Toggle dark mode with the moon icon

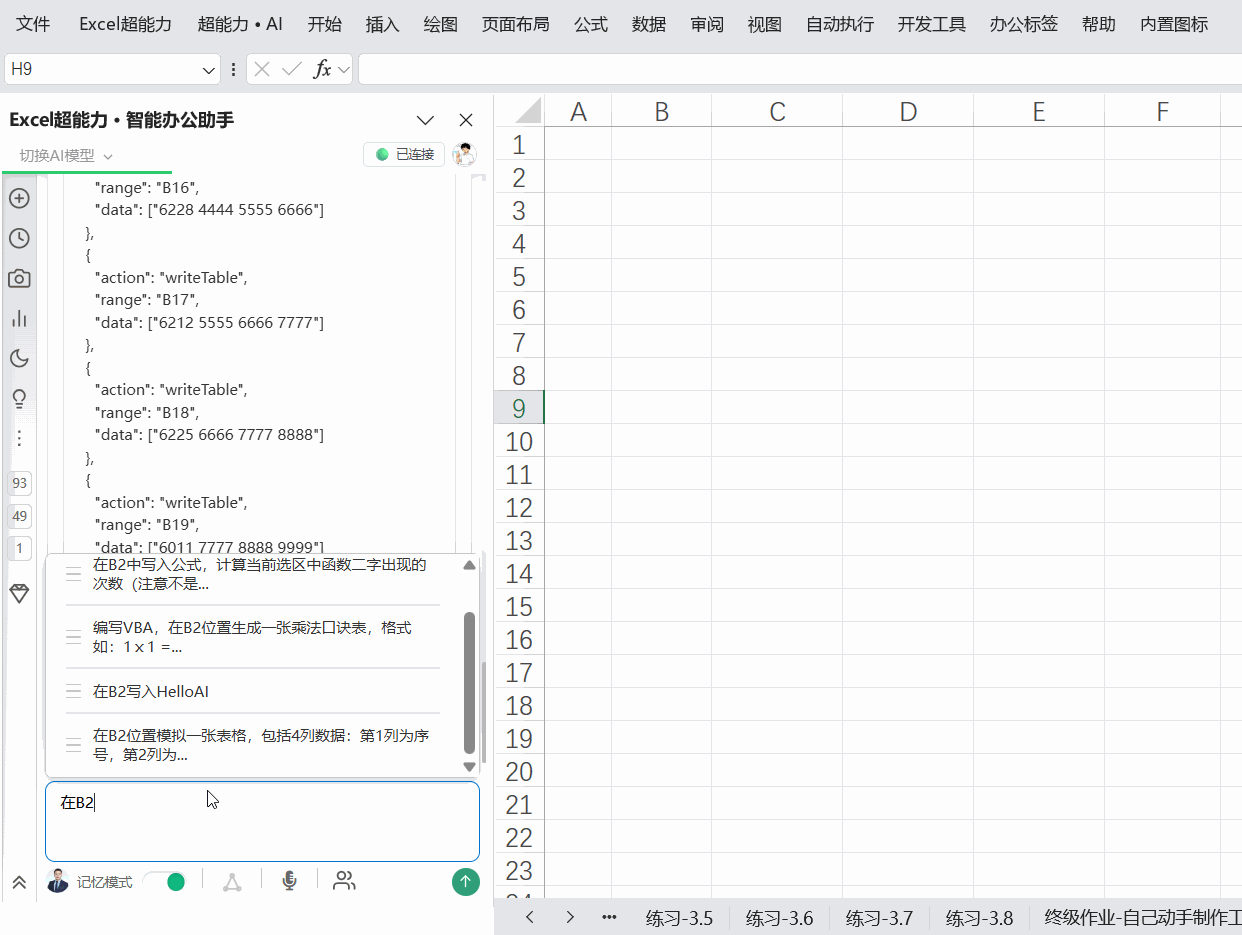(19, 358)
